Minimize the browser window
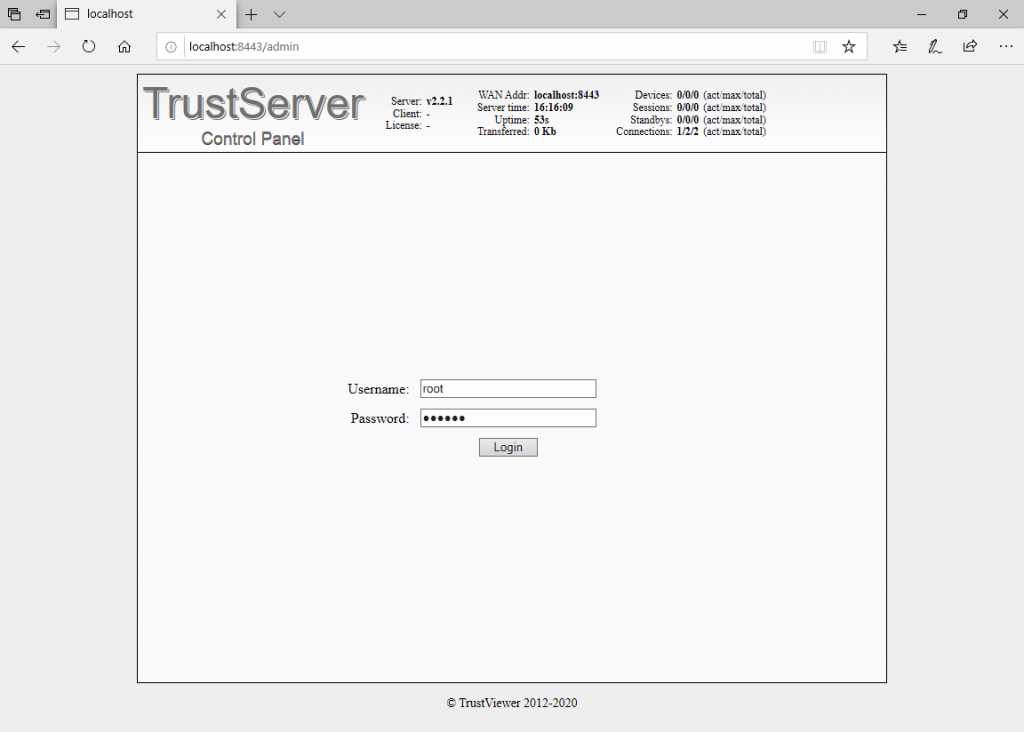Image resolution: width=1024 pixels, height=732 pixels. click(921, 14)
